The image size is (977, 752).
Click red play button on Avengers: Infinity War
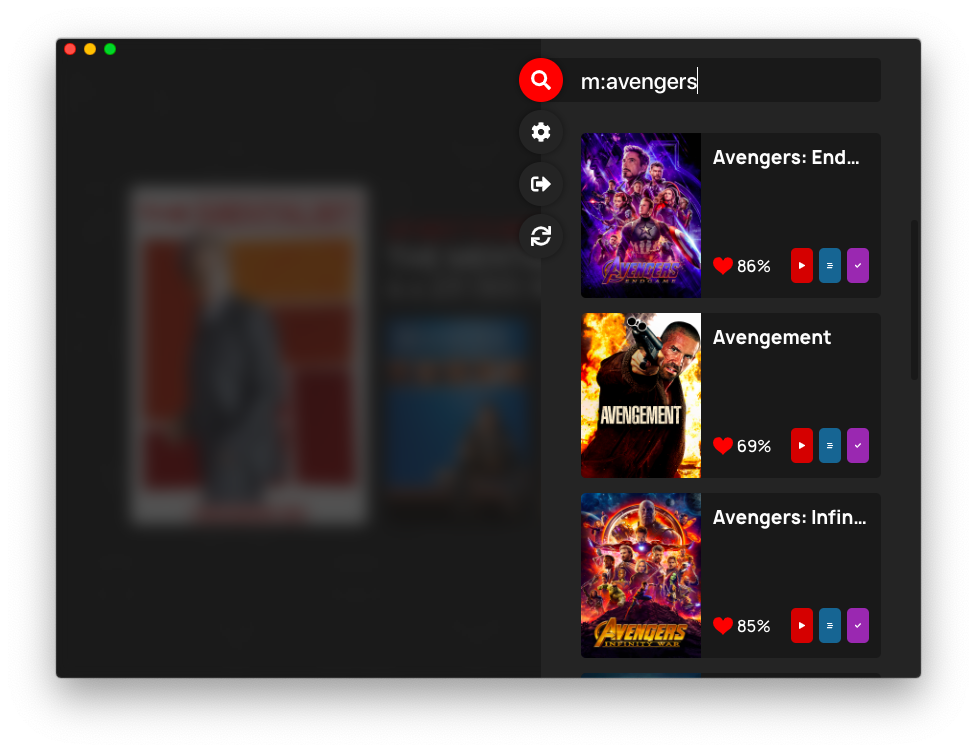pyautogui.click(x=802, y=626)
